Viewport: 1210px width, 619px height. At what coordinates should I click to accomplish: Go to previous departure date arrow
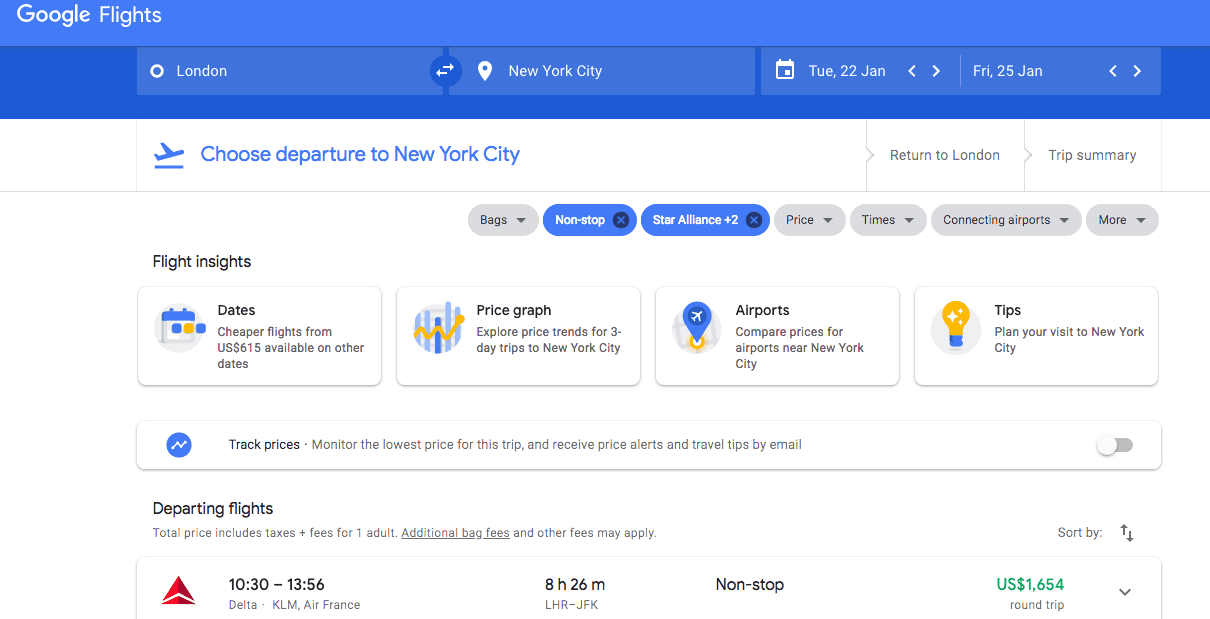coord(911,71)
